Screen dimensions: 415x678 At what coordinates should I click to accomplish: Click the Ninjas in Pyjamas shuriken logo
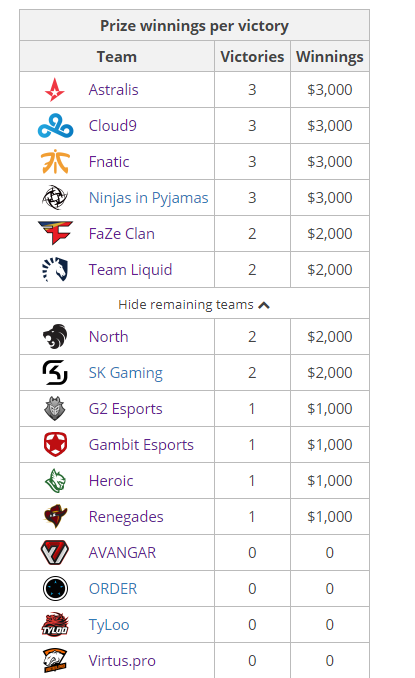55,198
